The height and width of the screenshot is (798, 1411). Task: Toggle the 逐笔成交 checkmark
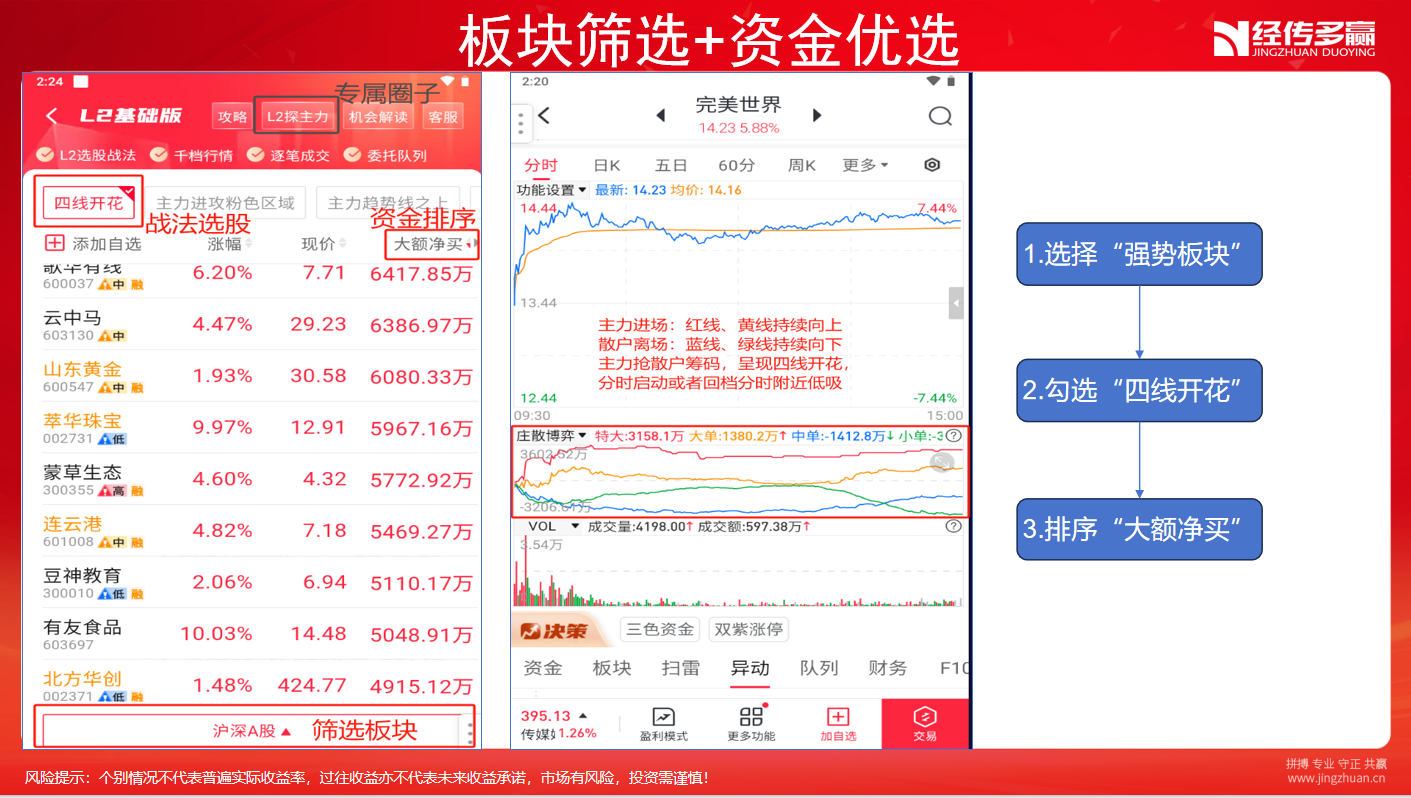point(255,155)
